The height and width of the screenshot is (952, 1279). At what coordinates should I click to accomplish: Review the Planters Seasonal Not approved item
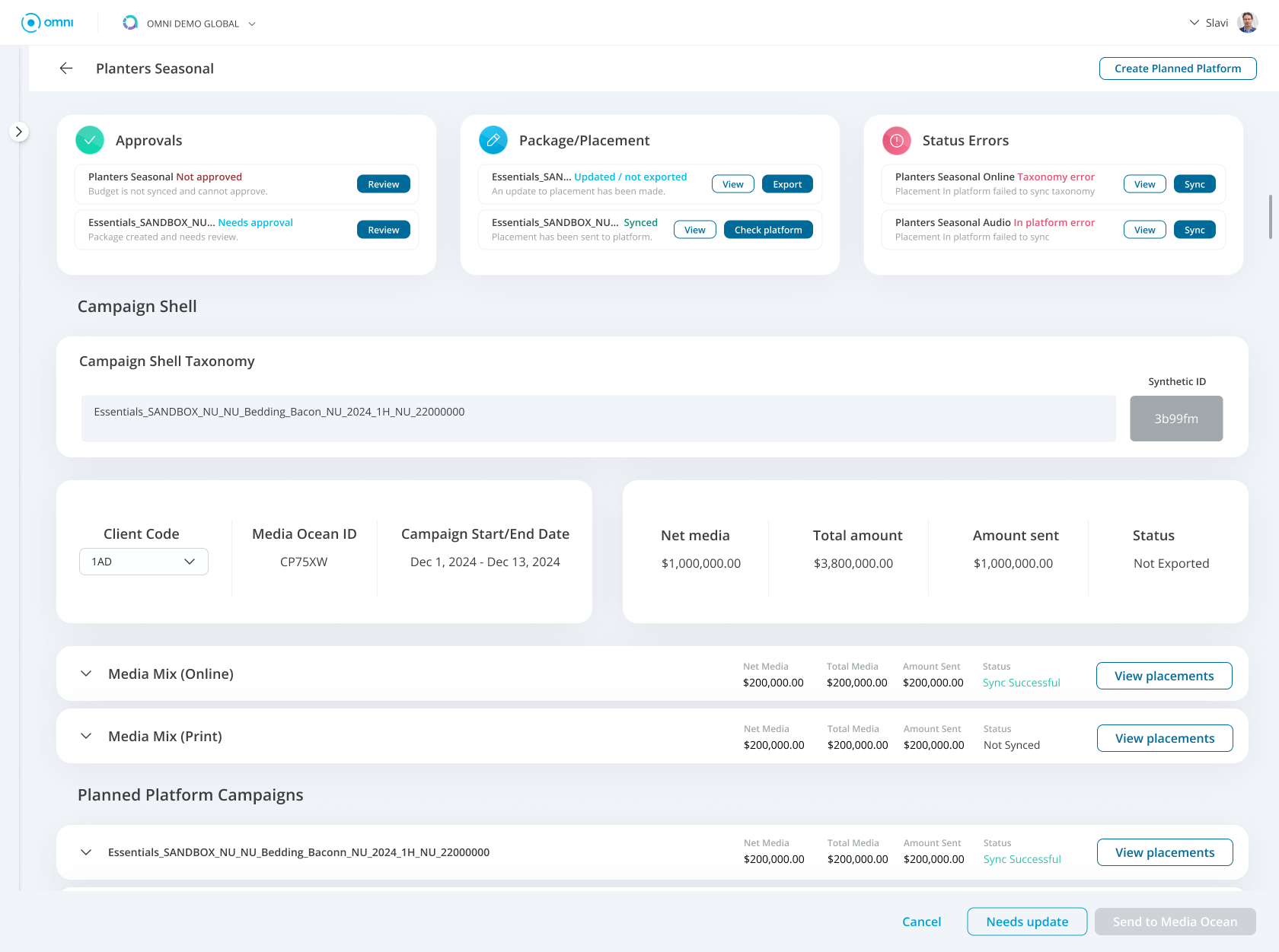[x=384, y=184]
